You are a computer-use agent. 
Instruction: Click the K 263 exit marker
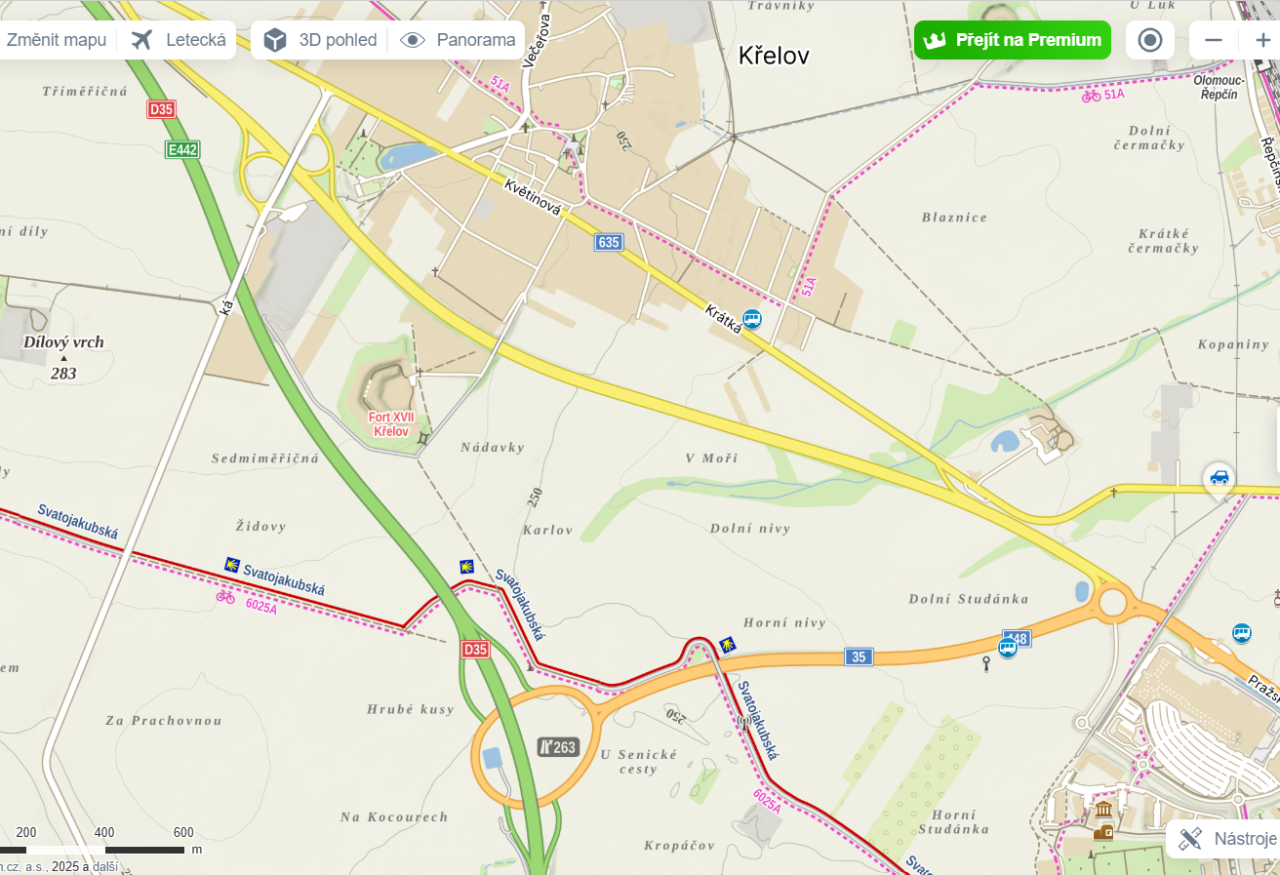[x=558, y=746]
